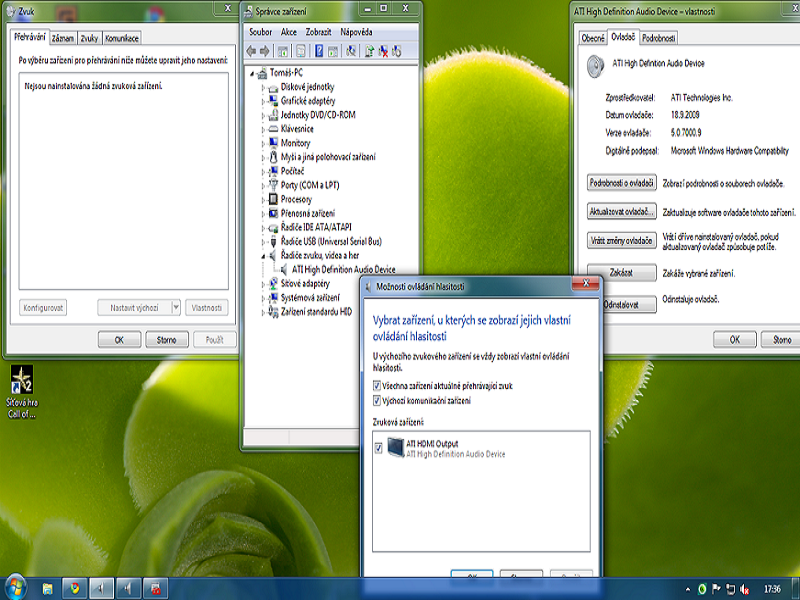The height and width of the screenshot is (600, 800).
Task: Collapse the Řadiče zvuku, videa a her node
Action: (263, 256)
